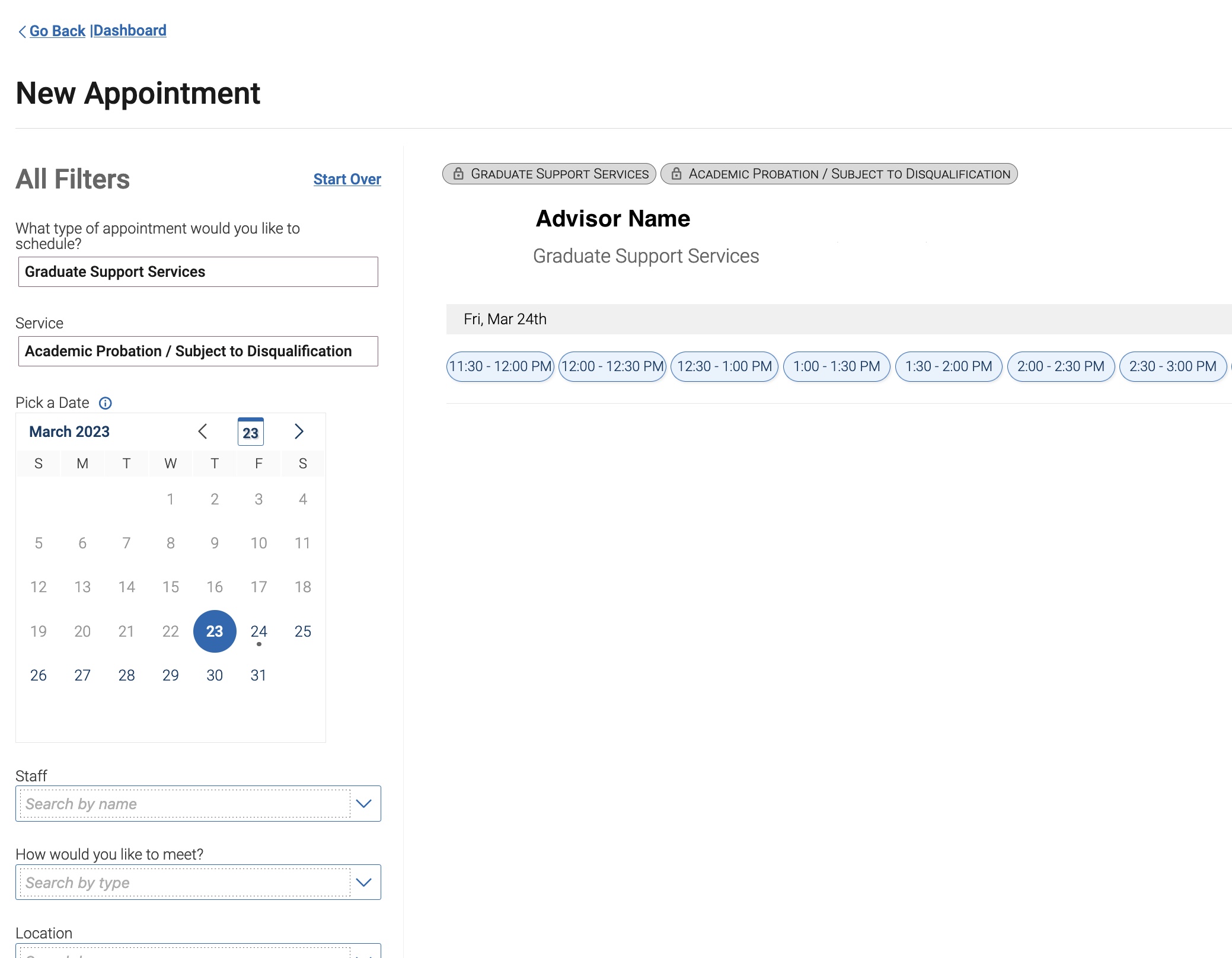Screen dimensions: 1232x958
Task: Click the Graduate Support Services locked filter tag
Action: pyautogui.click(x=549, y=174)
